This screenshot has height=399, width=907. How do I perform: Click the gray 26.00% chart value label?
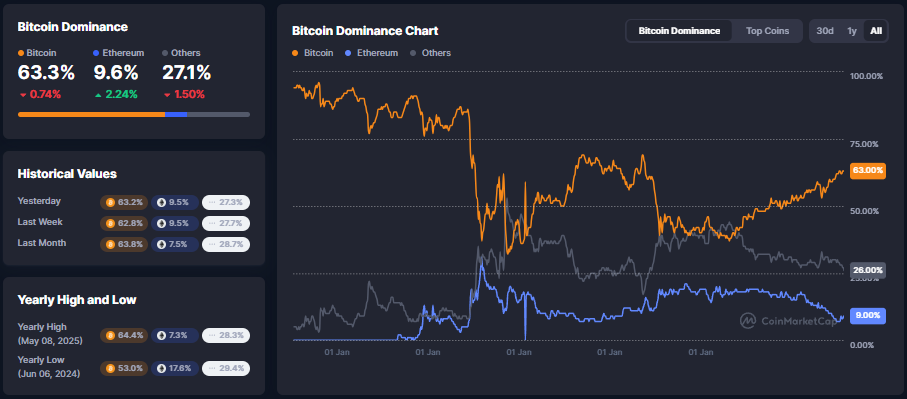click(867, 270)
